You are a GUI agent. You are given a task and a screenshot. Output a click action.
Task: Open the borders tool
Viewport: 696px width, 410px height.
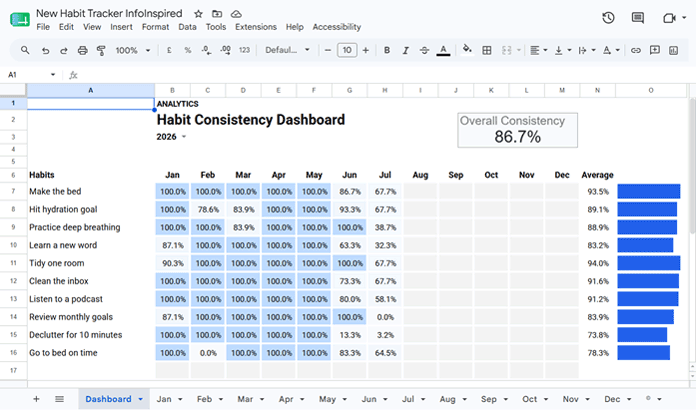[x=487, y=51]
